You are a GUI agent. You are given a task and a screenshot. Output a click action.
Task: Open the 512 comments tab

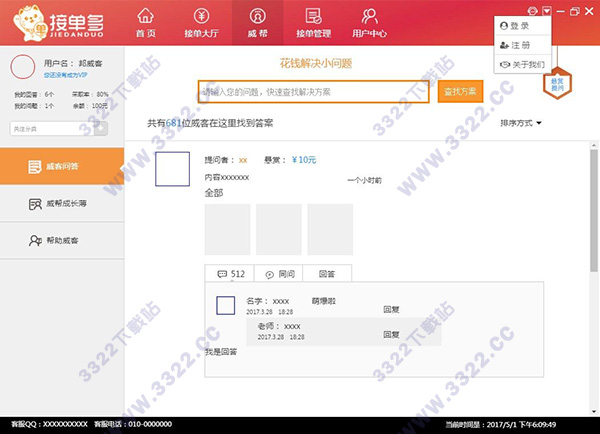tap(230, 274)
